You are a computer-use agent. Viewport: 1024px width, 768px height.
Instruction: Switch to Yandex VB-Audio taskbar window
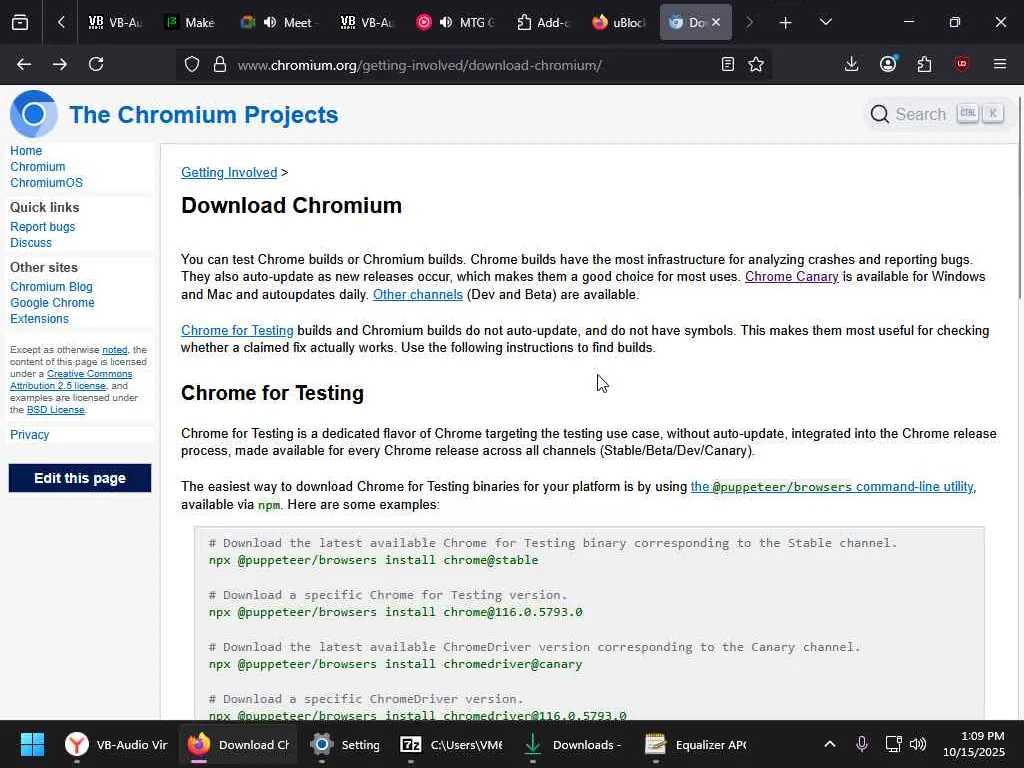click(116, 744)
